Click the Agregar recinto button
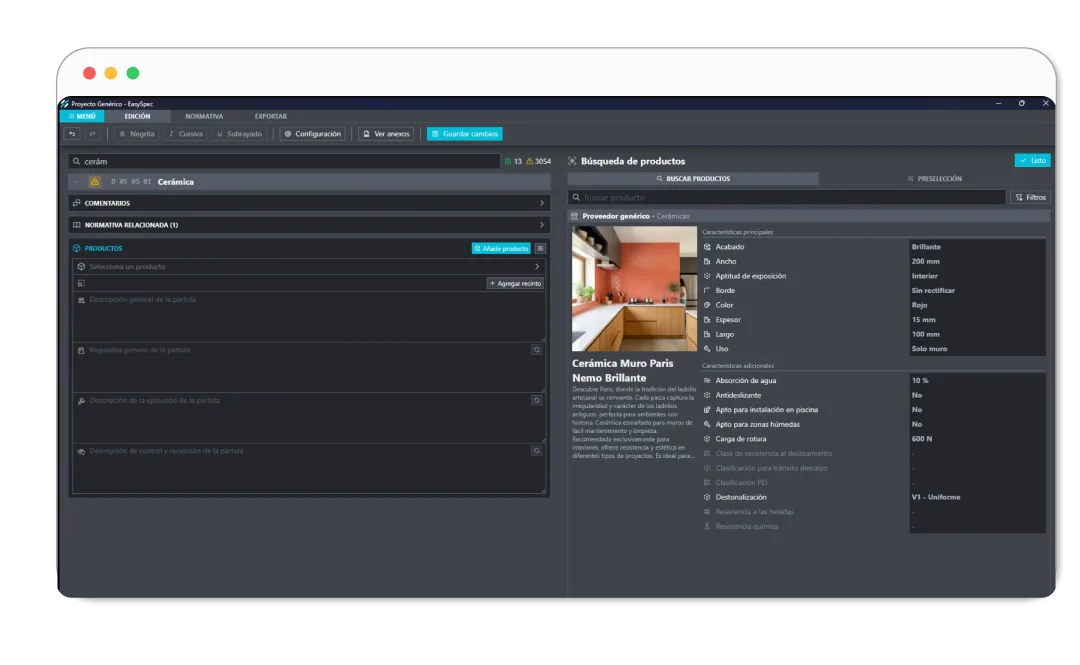Image resolution: width=1080 pixels, height=665 pixels. (x=515, y=283)
